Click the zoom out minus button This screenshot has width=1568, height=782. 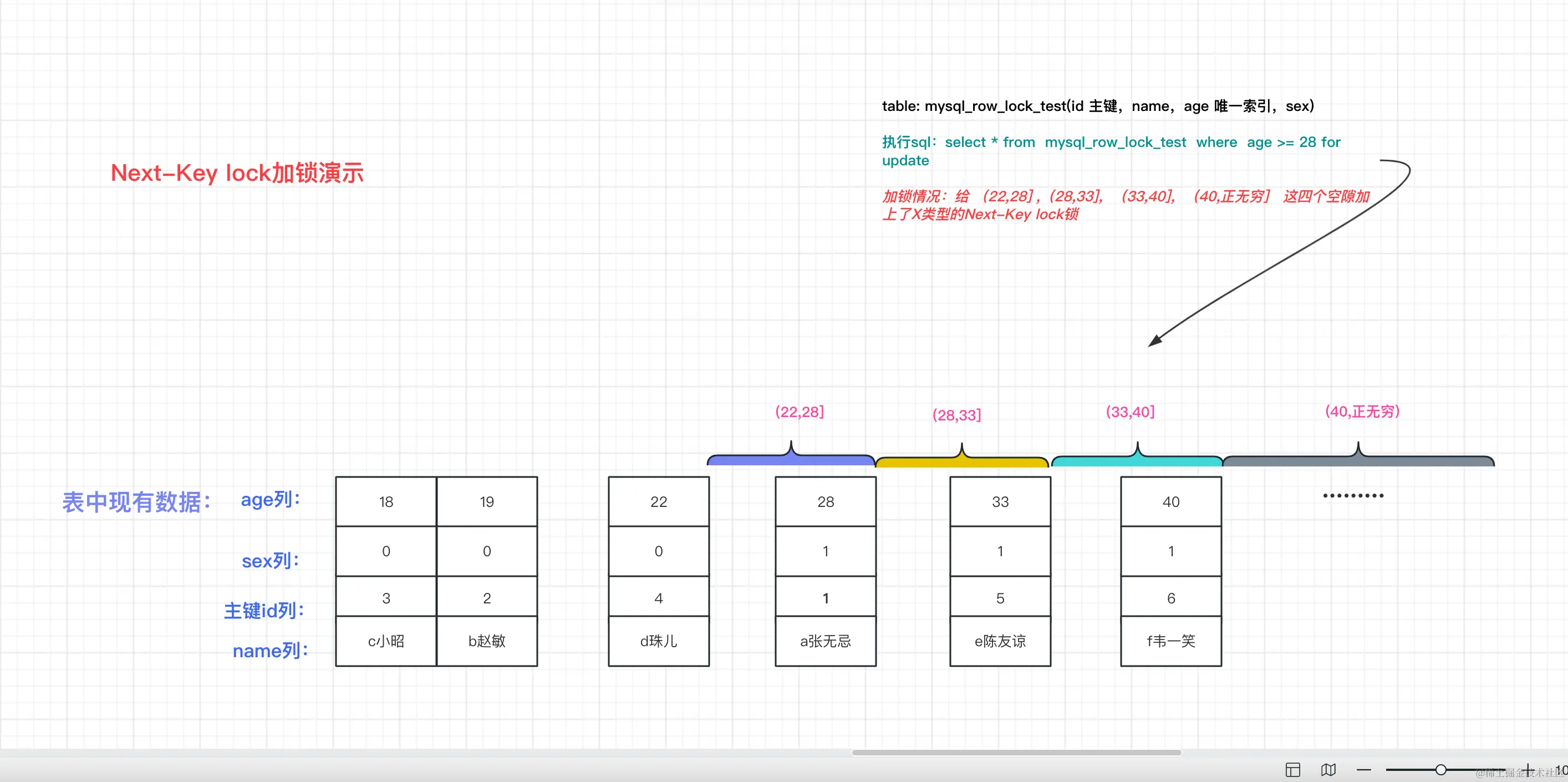(x=1363, y=770)
